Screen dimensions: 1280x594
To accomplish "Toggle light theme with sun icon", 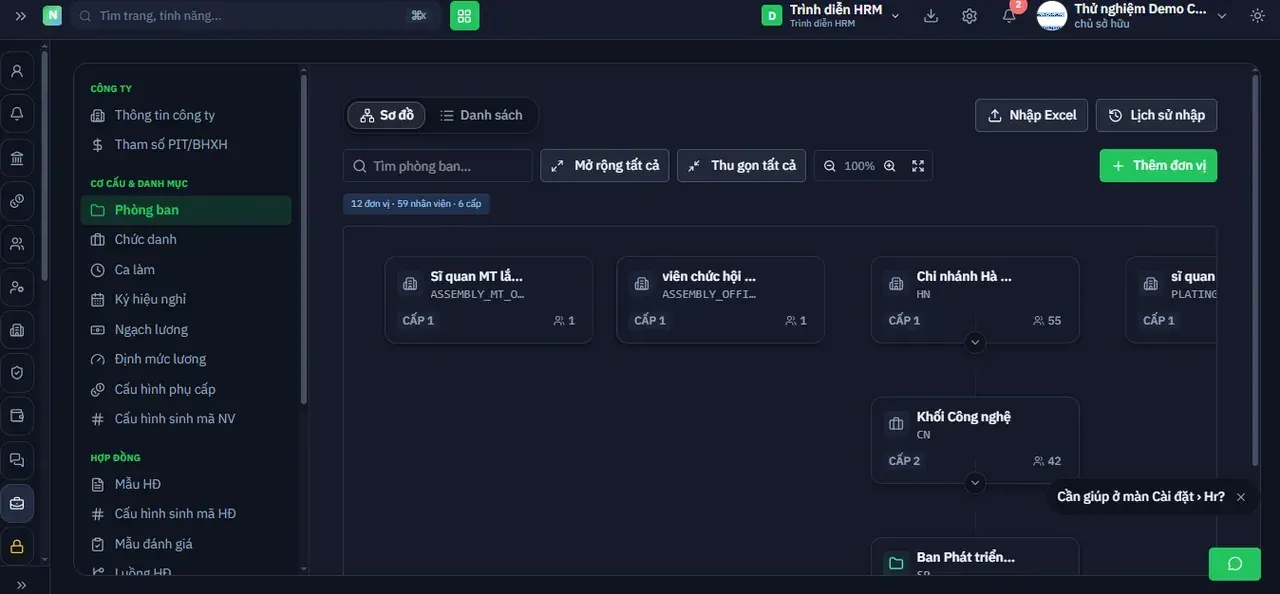I will click(x=1257, y=16).
